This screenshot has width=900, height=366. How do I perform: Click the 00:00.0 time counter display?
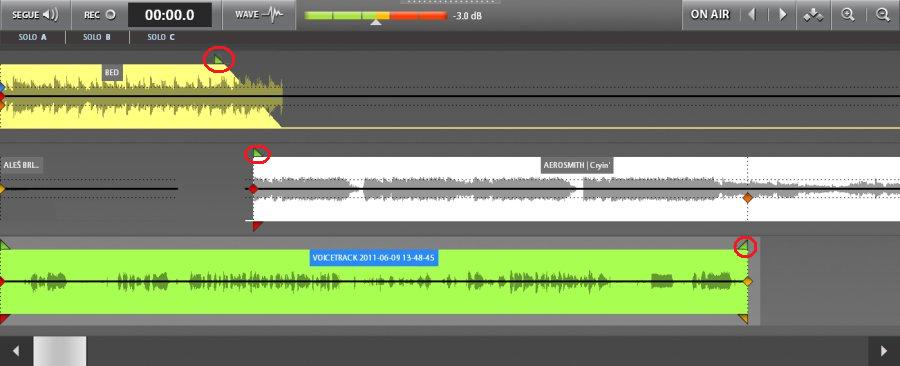pos(170,15)
